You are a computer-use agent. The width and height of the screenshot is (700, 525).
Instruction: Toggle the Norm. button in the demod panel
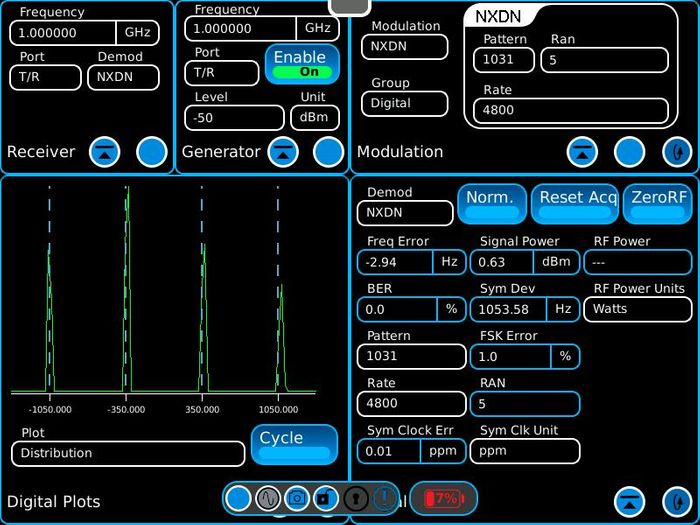pos(491,203)
